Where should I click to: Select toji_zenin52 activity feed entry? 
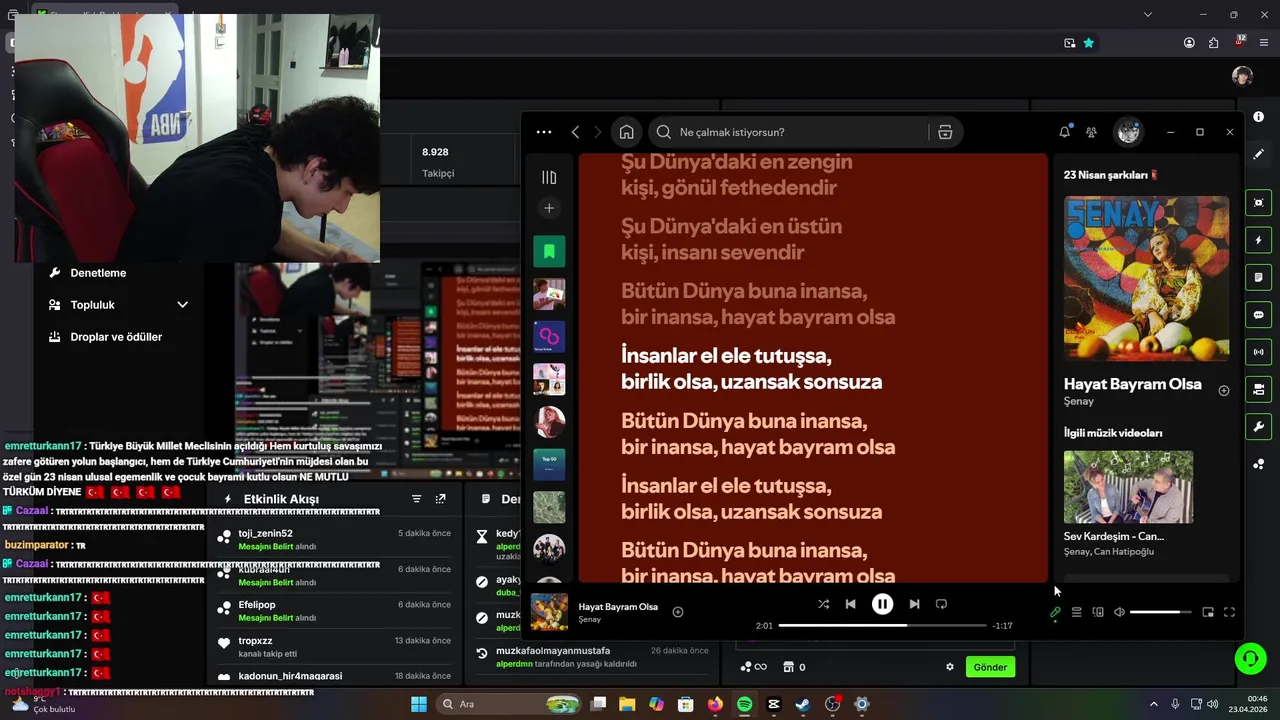coord(334,540)
